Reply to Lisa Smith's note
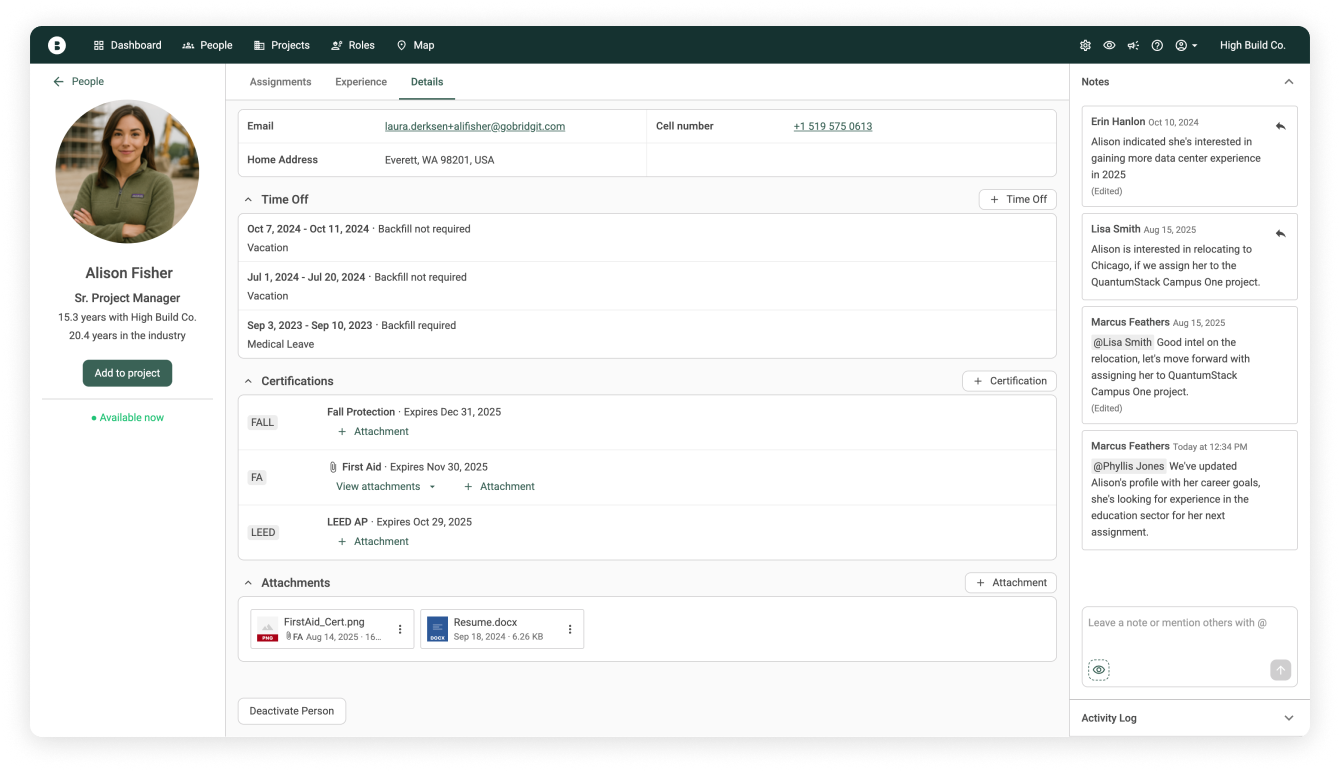The width and height of the screenshot is (1340, 771). (x=1280, y=233)
